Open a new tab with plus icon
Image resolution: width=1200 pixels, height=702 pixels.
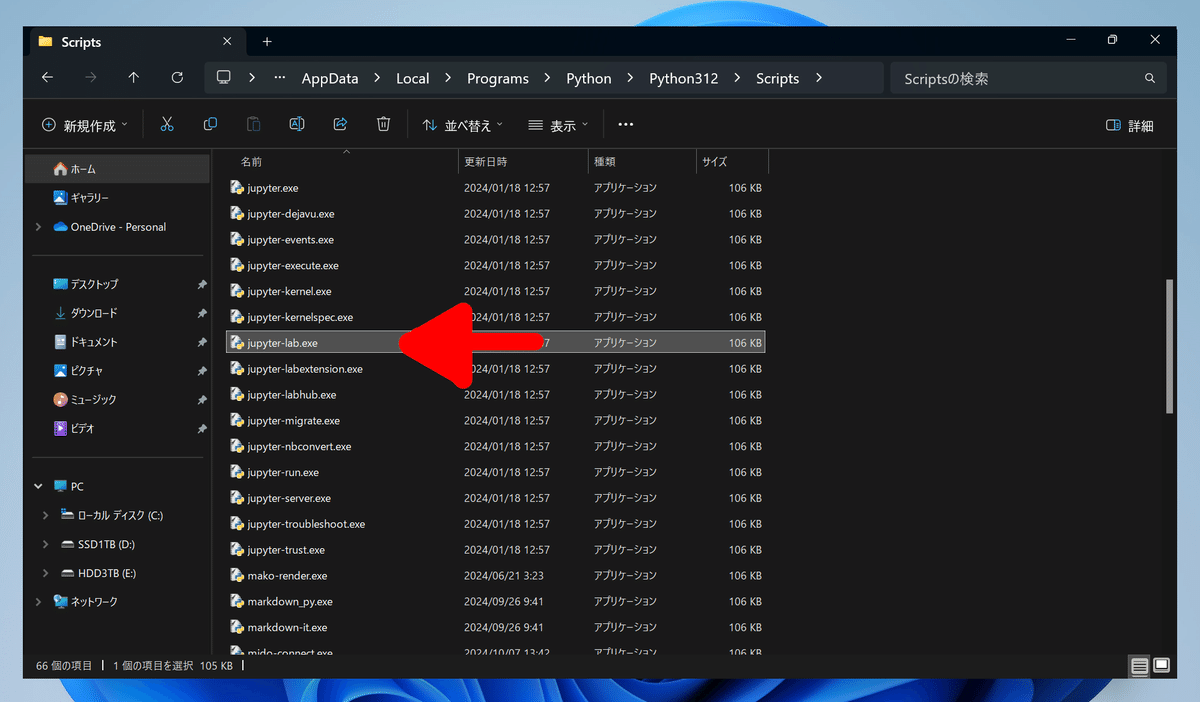click(x=267, y=41)
